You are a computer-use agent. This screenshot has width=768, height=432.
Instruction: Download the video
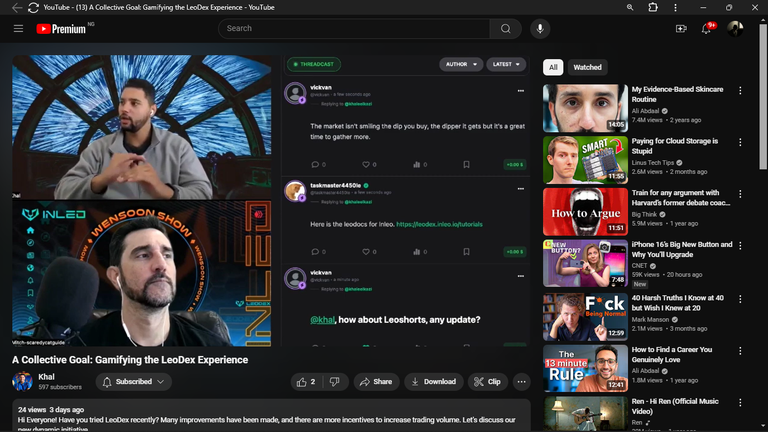[x=433, y=382]
